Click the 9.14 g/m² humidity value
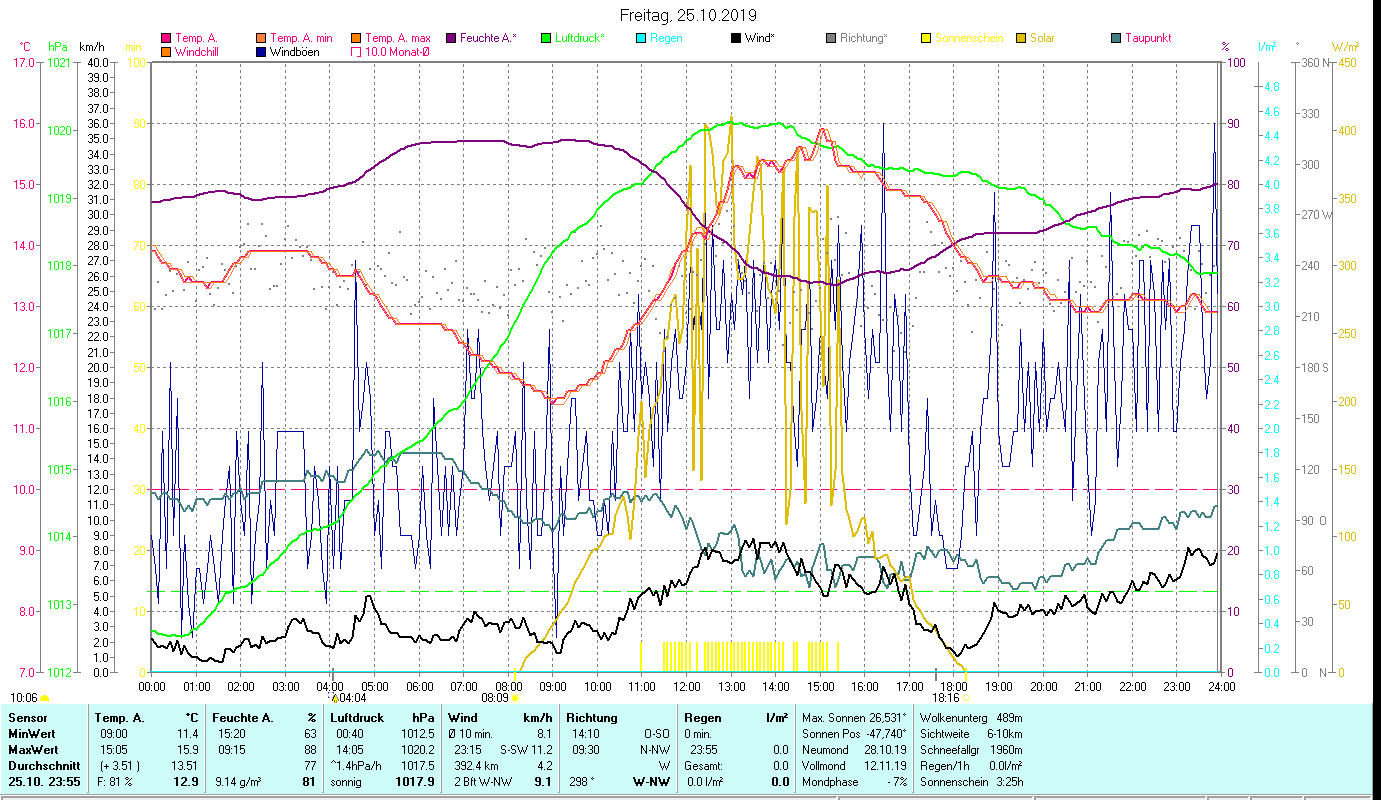The width and height of the screenshot is (1381, 800). point(238,782)
